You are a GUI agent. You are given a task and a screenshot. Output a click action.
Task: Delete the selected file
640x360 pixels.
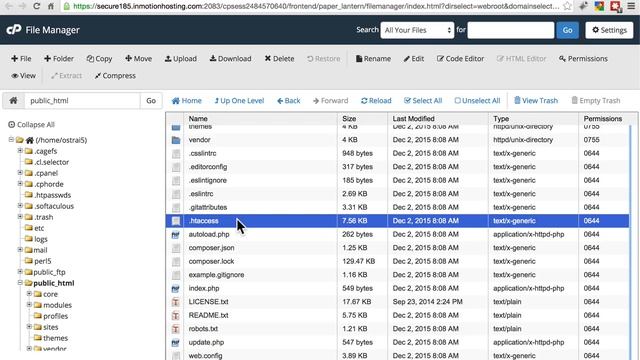point(279,59)
